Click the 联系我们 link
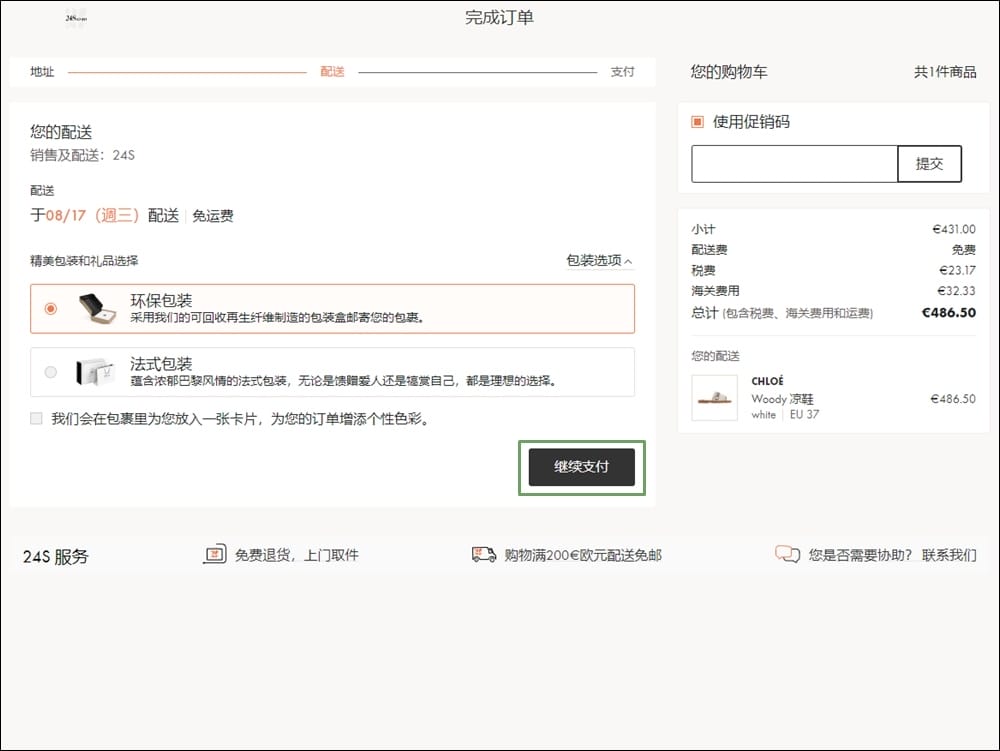This screenshot has height=751, width=1000. click(949, 555)
